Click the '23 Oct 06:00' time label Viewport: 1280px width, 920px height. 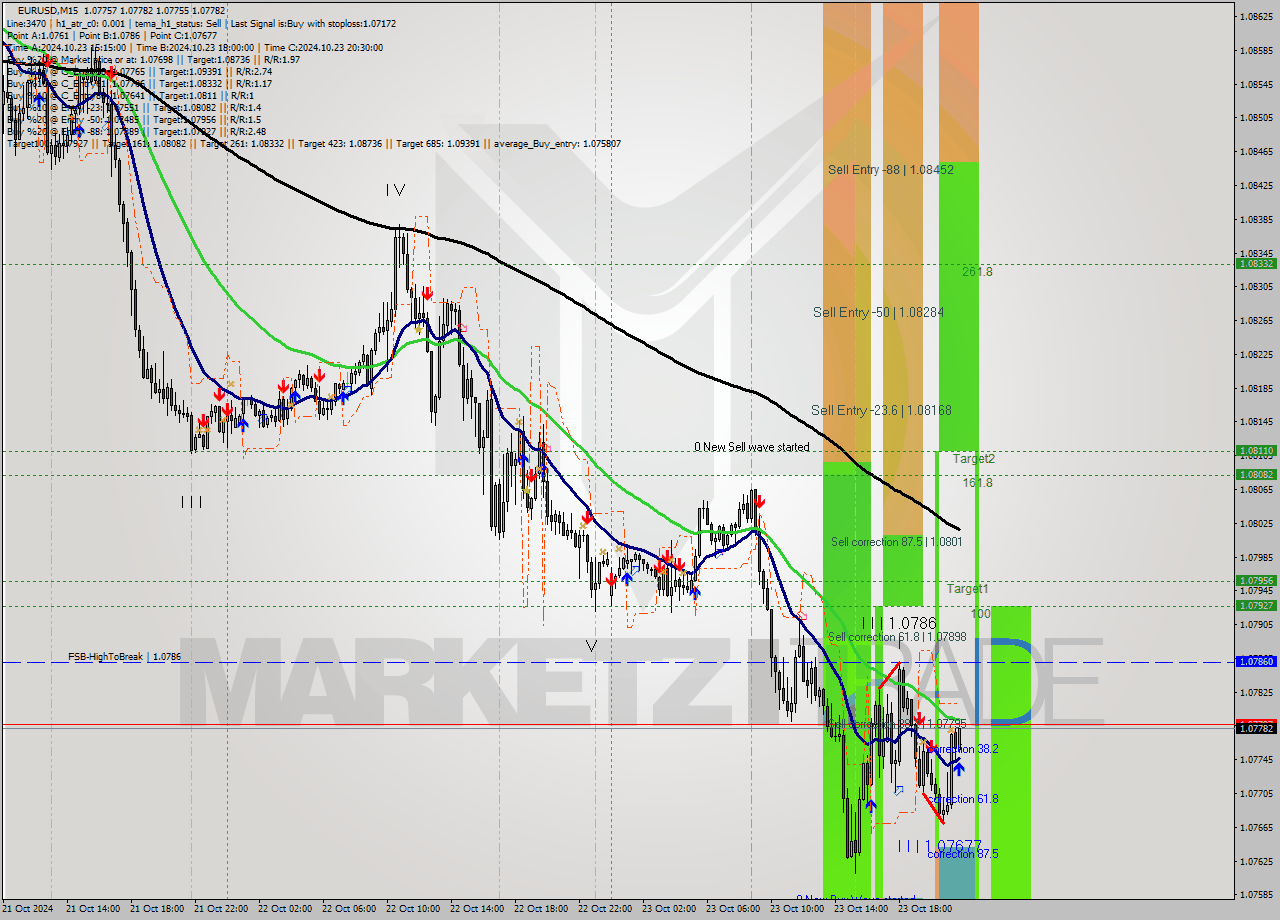pyautogui.click(x=733, y=909)
